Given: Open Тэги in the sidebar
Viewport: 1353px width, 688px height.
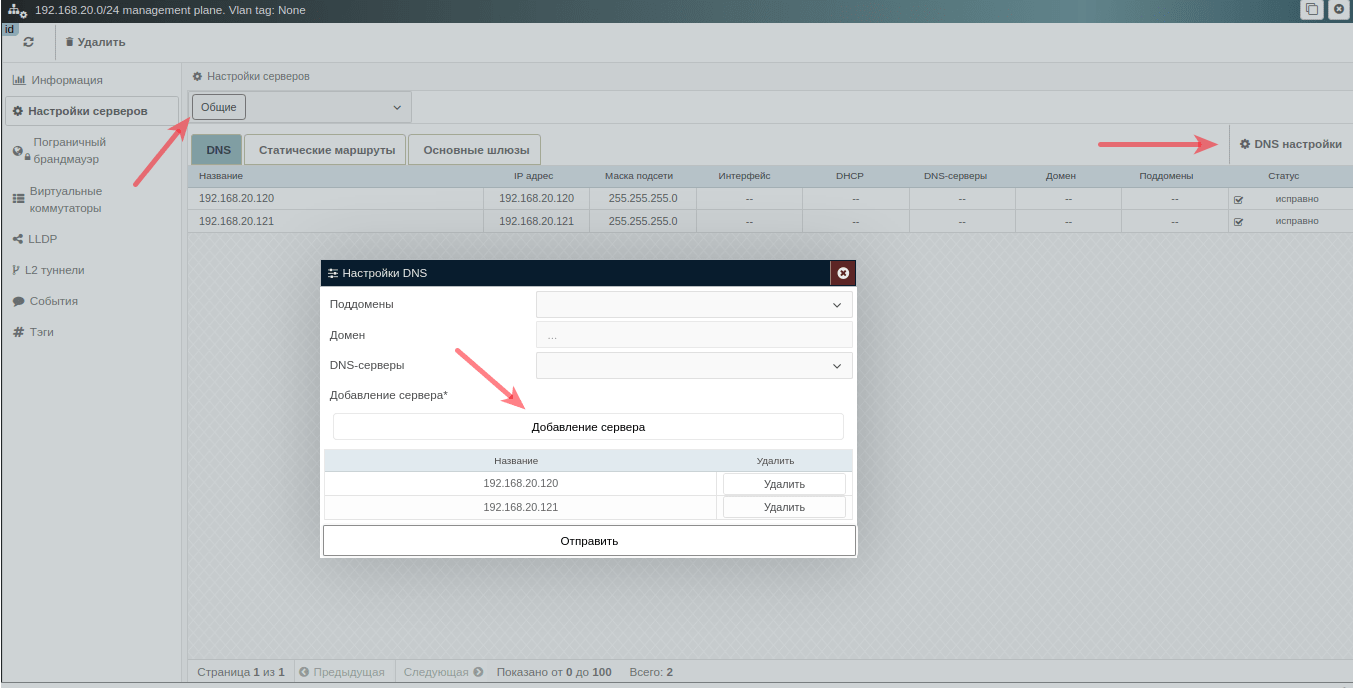Looking at the screenshot, I should click(x=33, y=332).
